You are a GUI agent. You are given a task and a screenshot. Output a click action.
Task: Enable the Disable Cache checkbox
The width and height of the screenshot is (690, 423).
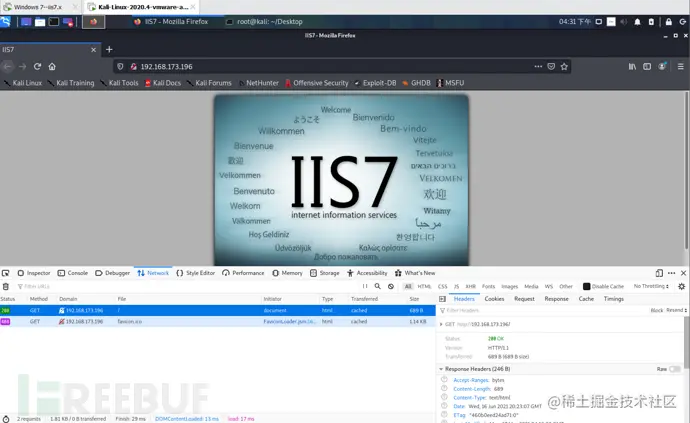click(x=586, y=287)
